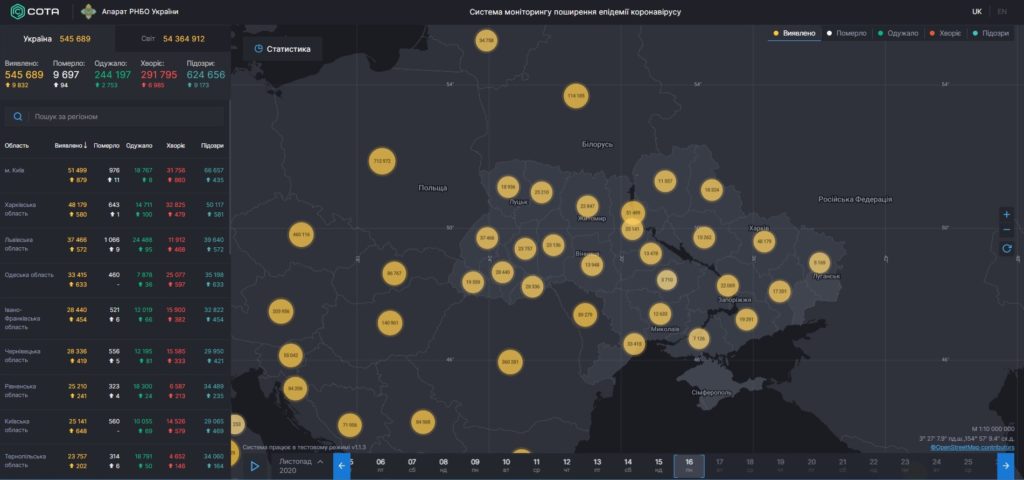Click the map bubble showing 712 972
The image size is (1024, 480).
[382, 161]
